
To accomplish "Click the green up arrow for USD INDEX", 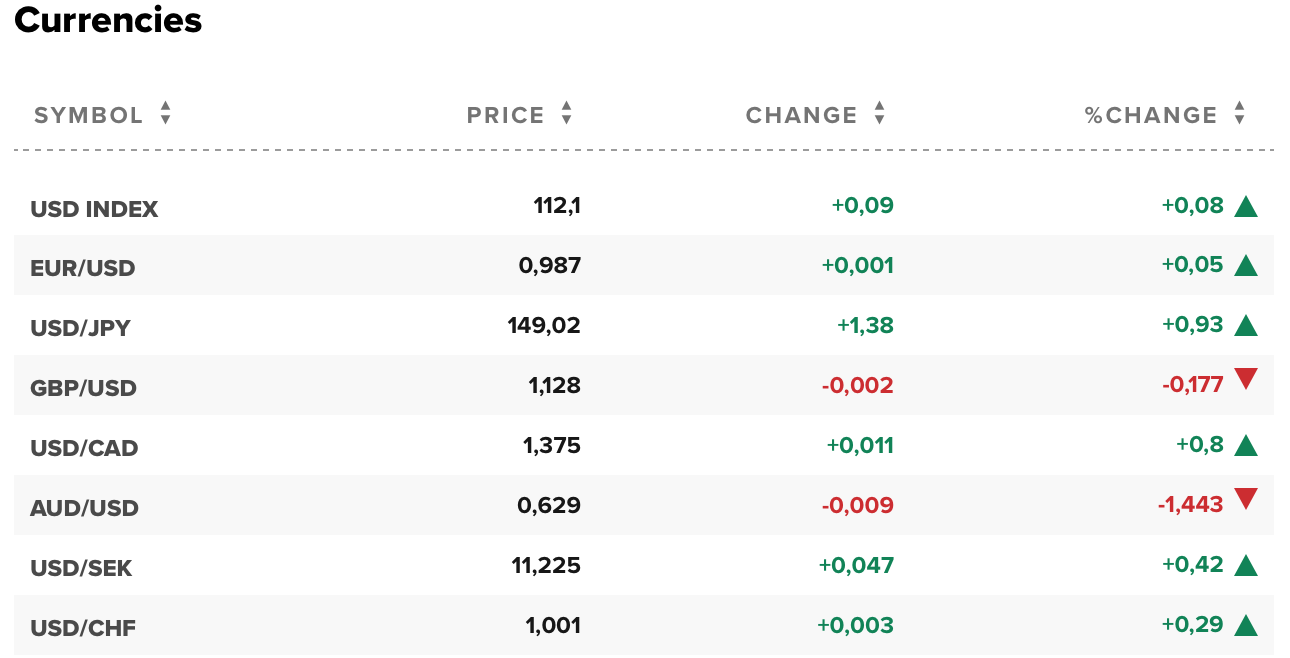I will tap(1245, 207).
